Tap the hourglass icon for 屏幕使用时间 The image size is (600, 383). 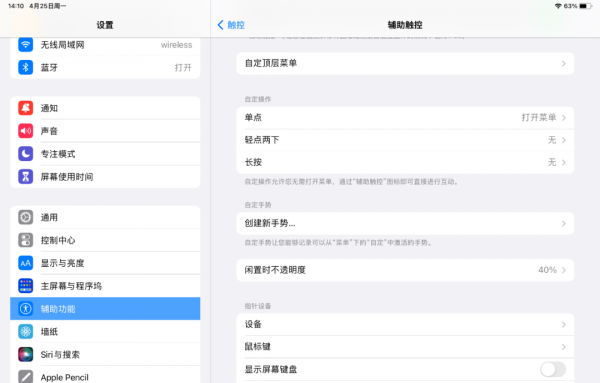pyautogui.click(x=26, y=177)
